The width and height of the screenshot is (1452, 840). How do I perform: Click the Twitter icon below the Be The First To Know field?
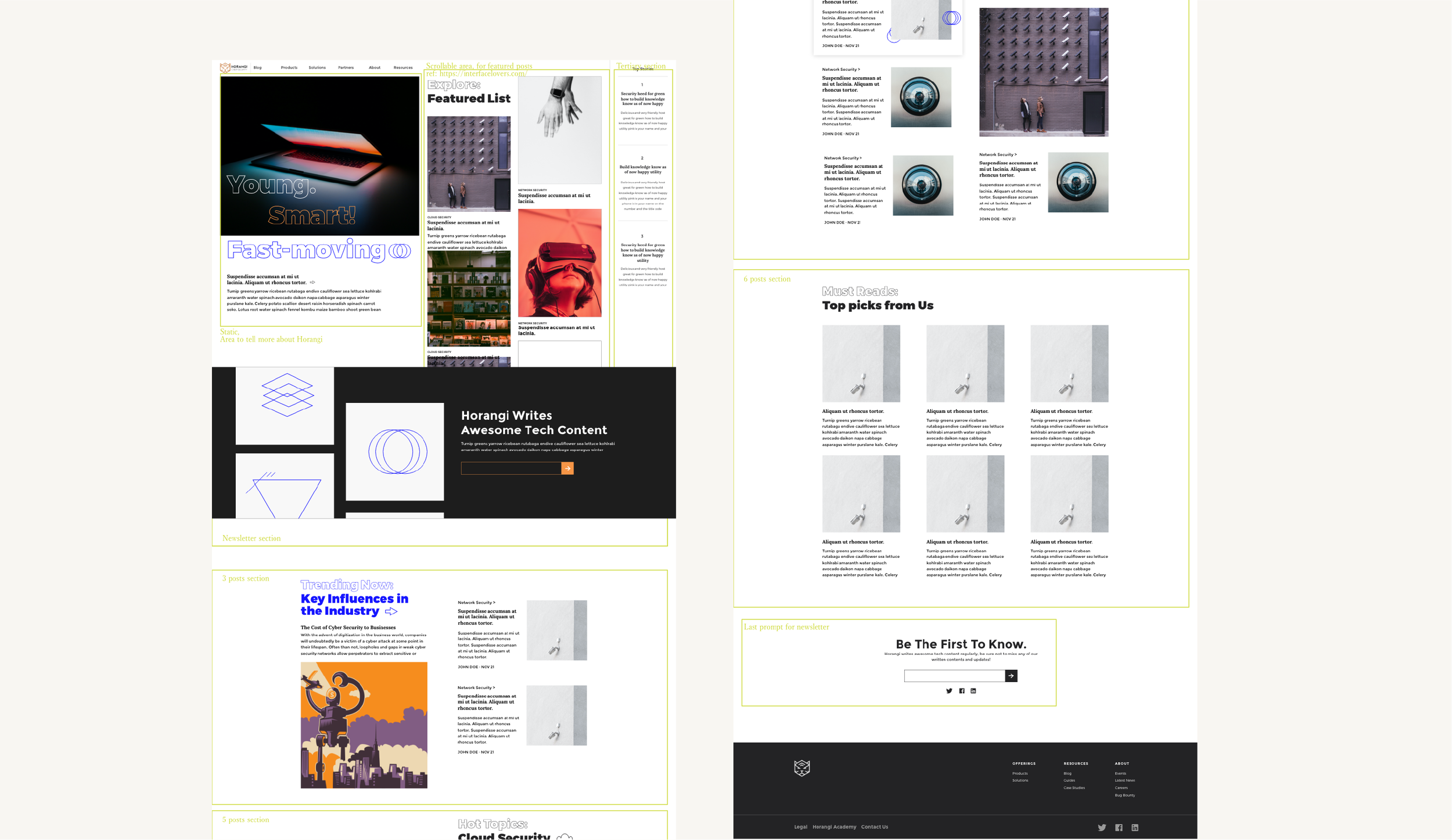pos(949,691)
